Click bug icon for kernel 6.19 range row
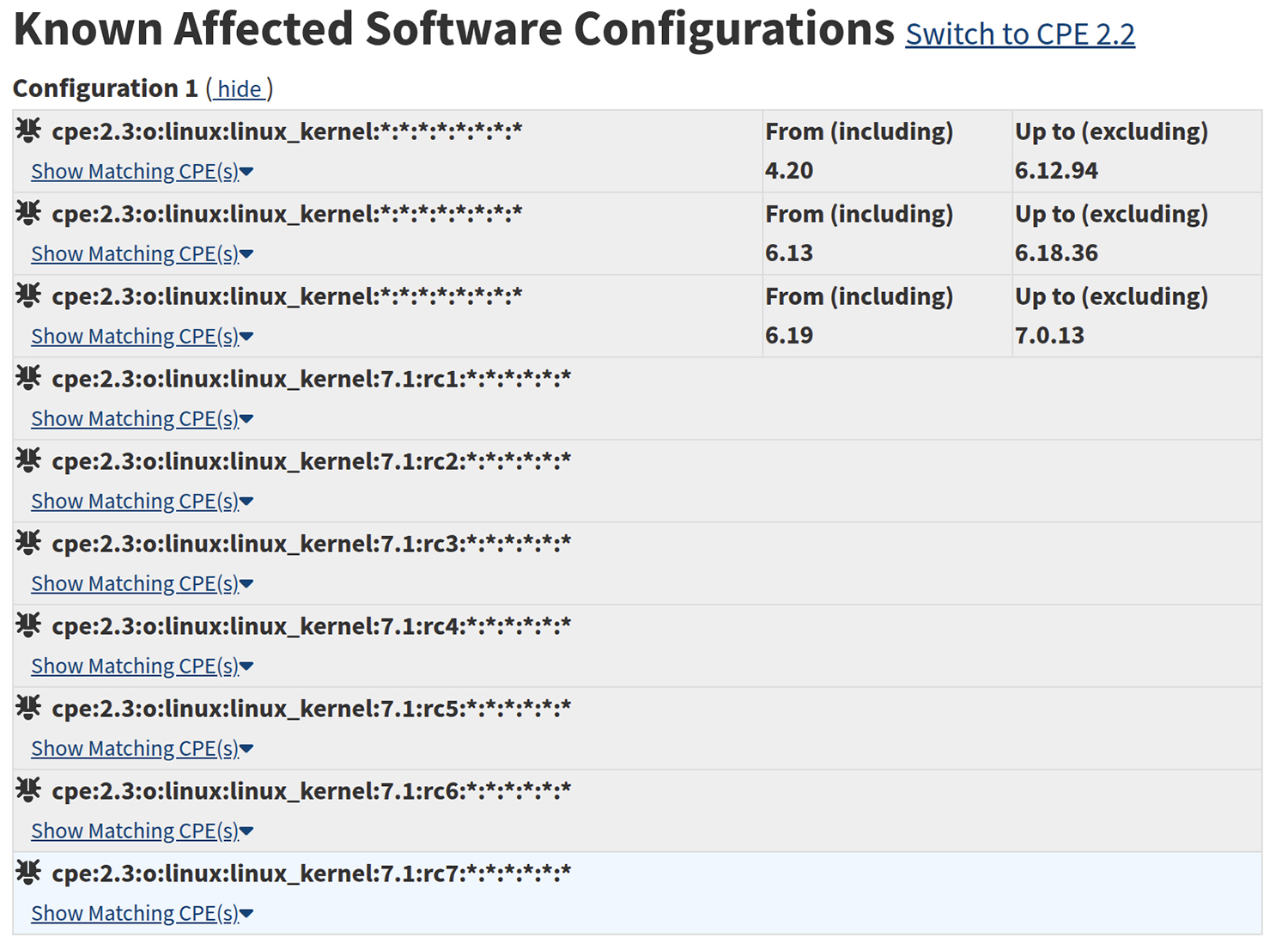 pyautogui.click(x=28, y=295)
